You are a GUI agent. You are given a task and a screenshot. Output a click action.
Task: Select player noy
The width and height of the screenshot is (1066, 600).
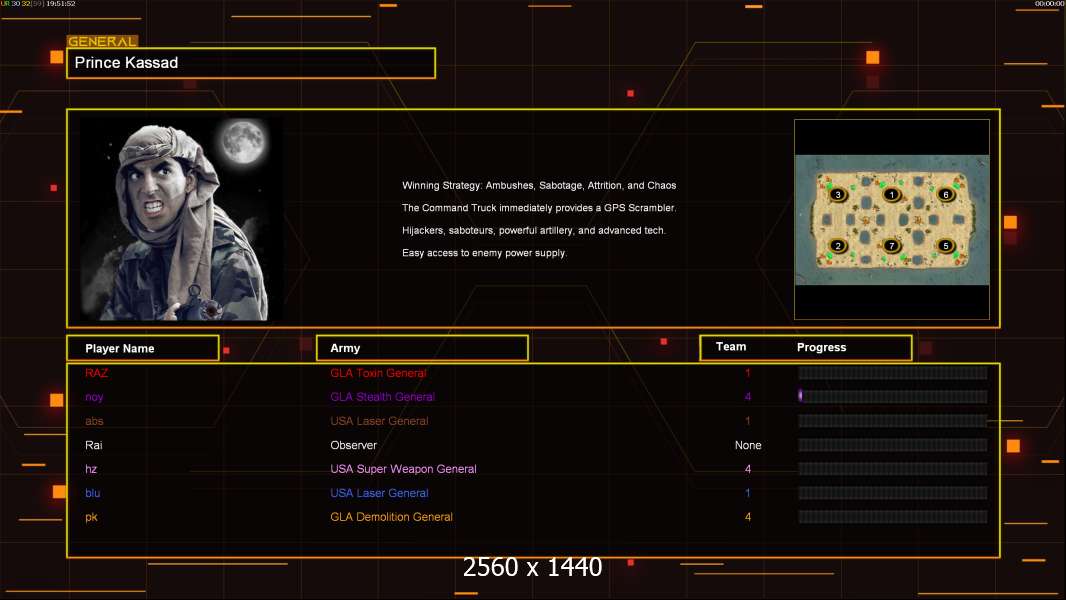(x=94, y=397)
